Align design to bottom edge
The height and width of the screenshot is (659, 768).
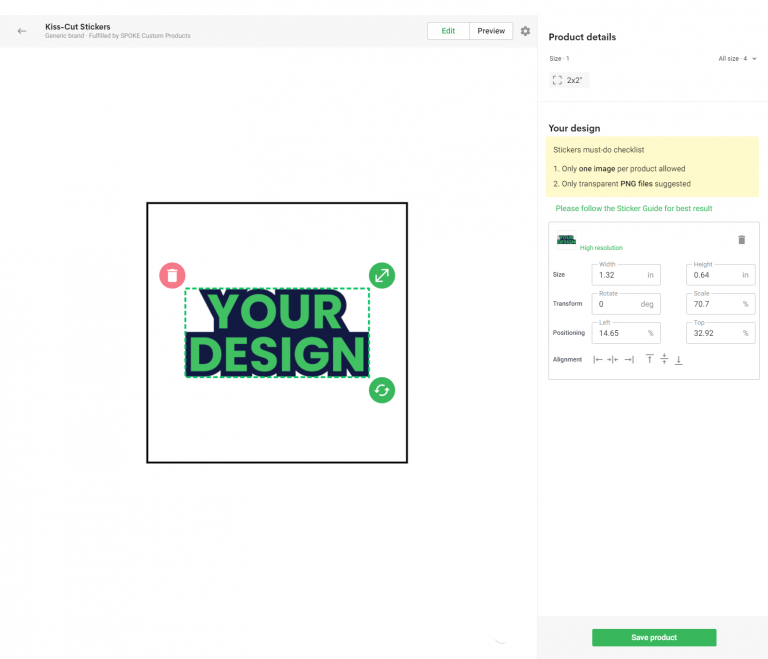click(x=679, y=359)
